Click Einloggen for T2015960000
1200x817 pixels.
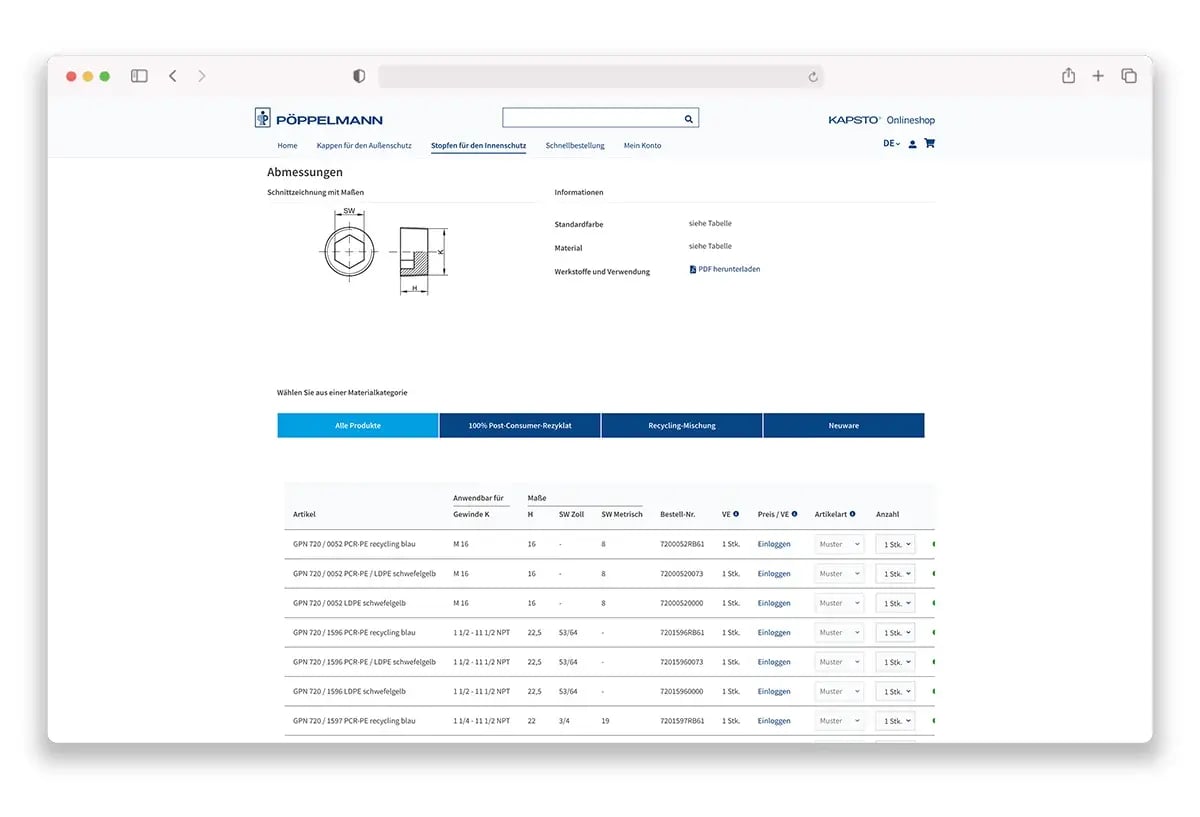(774, 692)
